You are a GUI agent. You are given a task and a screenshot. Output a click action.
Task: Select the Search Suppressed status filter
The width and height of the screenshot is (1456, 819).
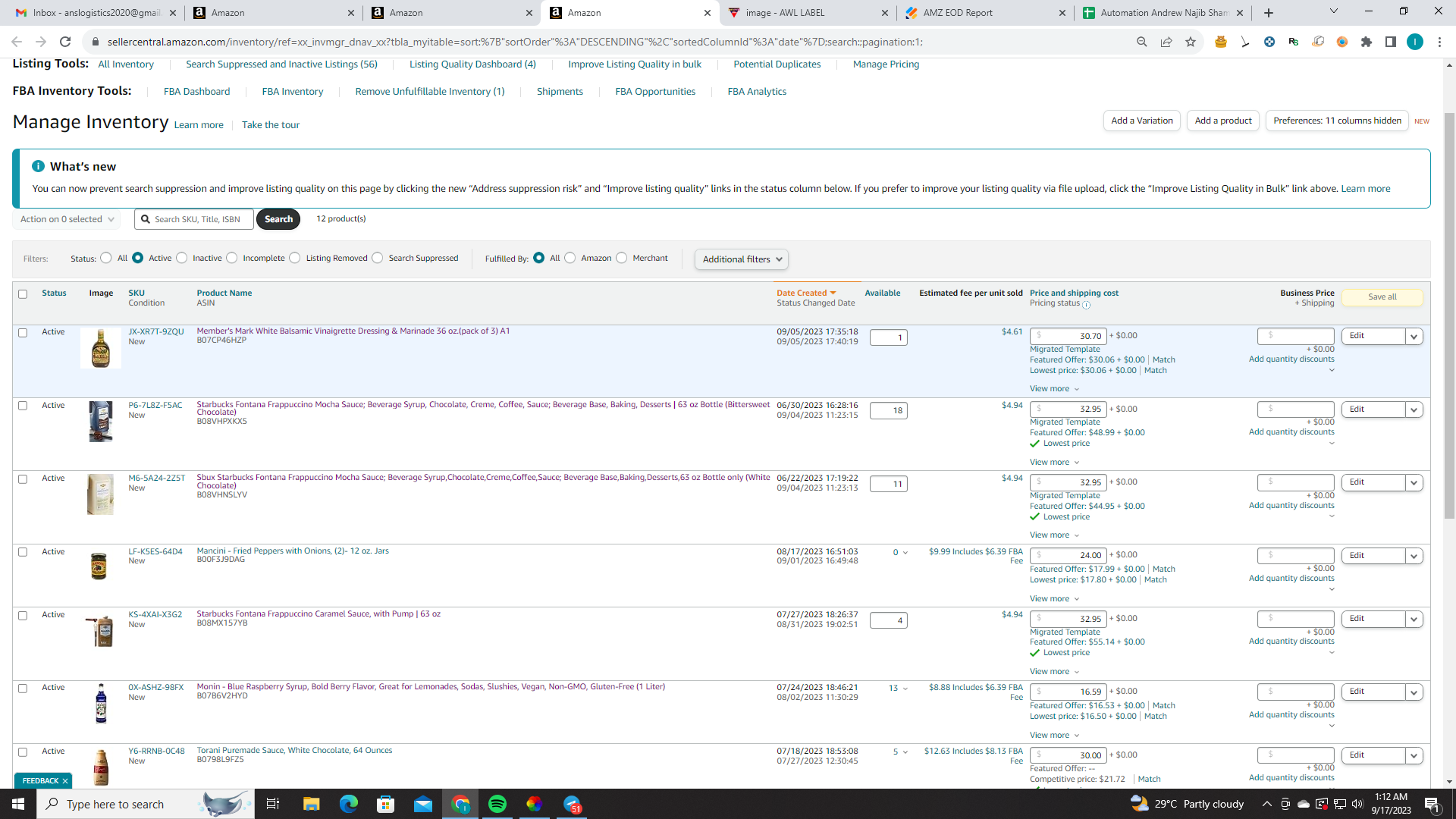(x=378, y=258)
